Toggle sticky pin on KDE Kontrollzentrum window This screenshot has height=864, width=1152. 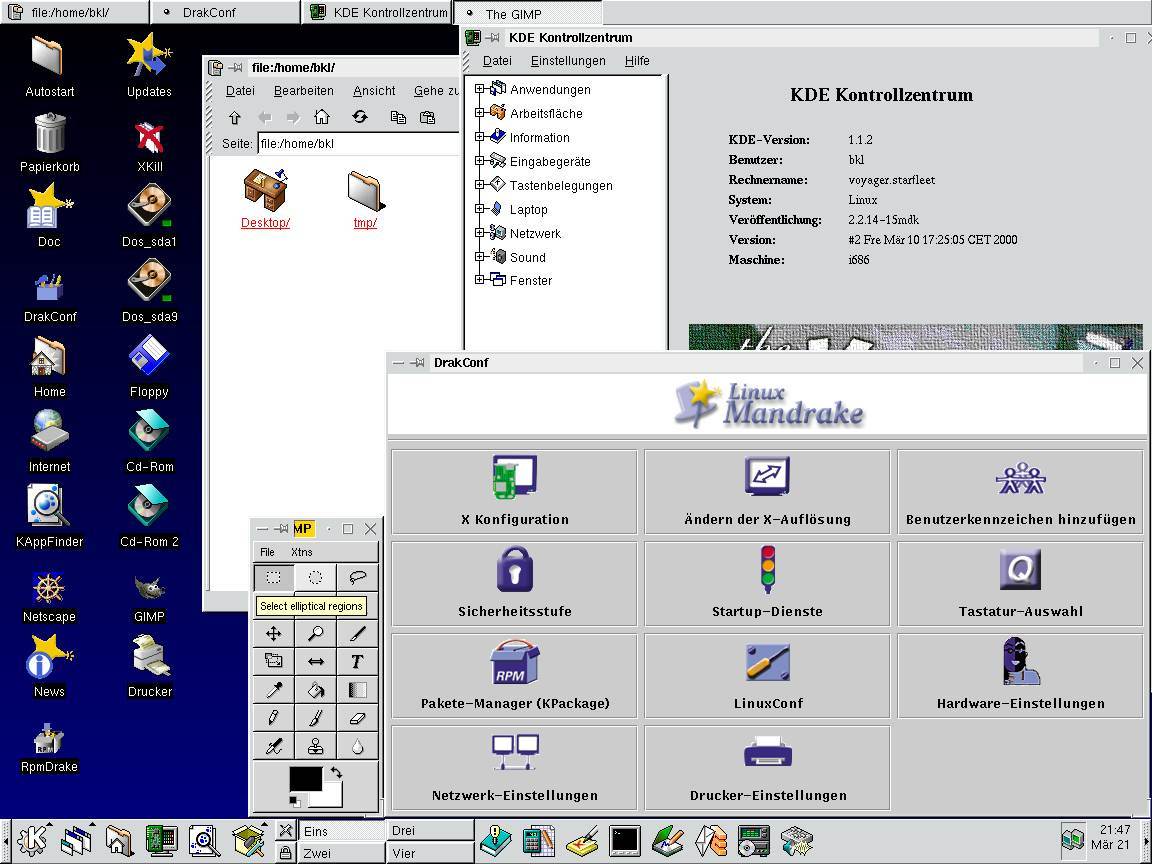click(493, 37)
